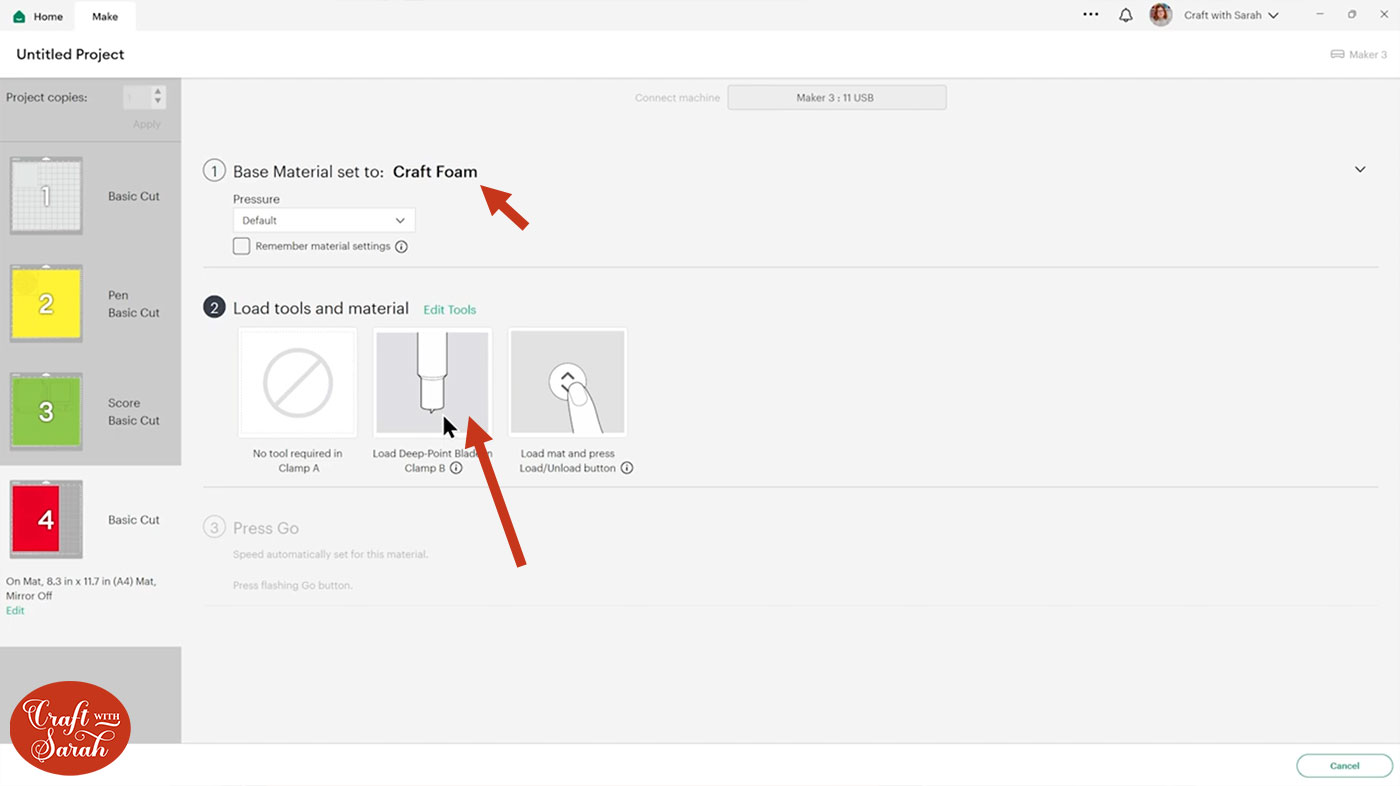Click the Cricut home logo icon
The height and width of the screenshot is (786, 1400).
click(x=19, y=16)
